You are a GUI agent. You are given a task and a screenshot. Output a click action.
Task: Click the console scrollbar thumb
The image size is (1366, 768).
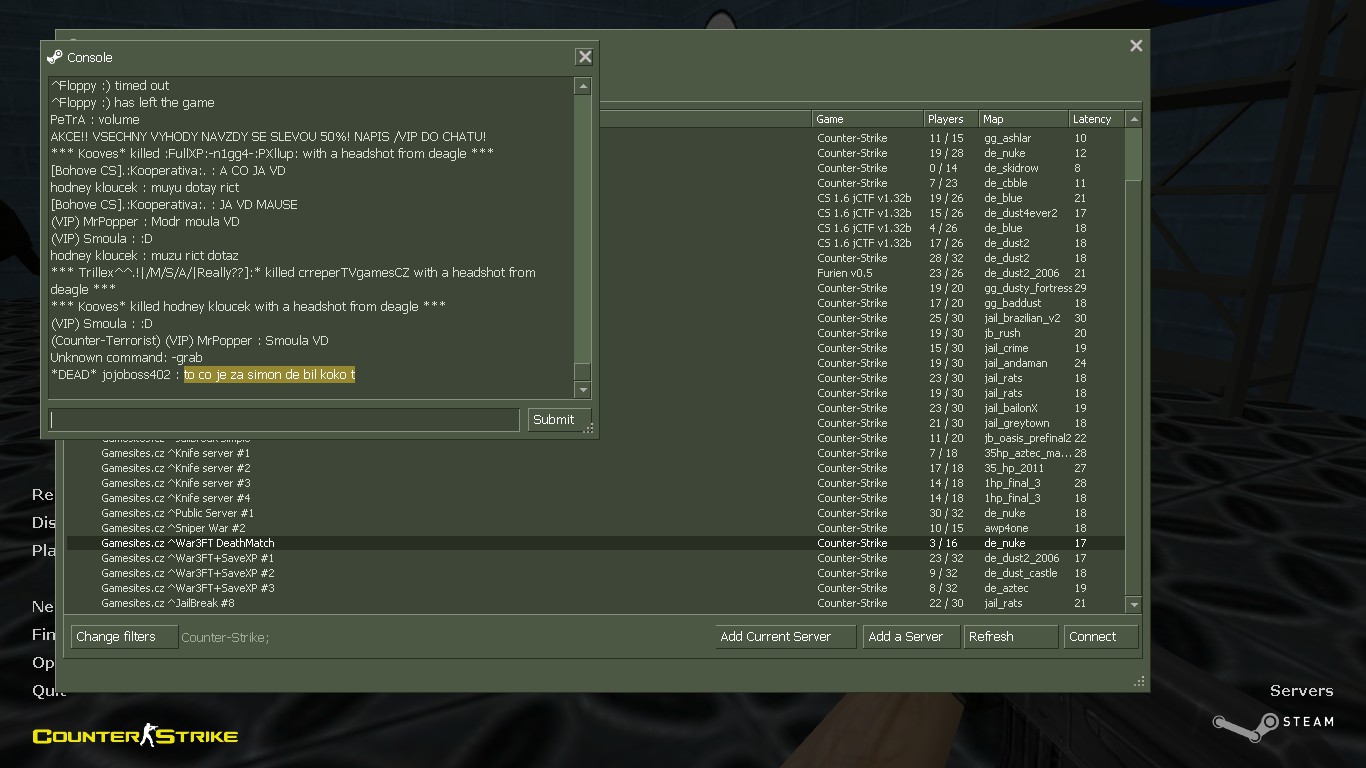(x=582, y=371)
